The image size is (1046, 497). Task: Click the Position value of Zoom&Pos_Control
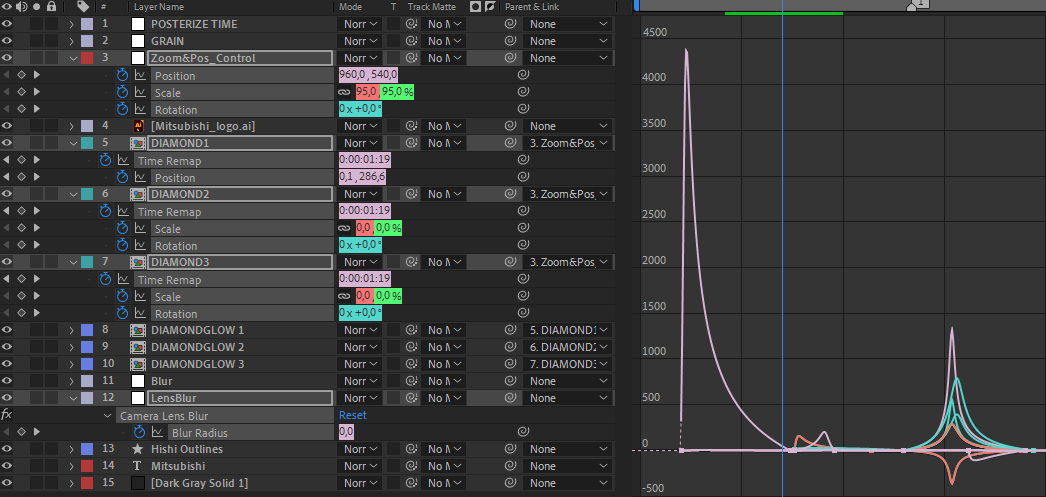[369, 76]
